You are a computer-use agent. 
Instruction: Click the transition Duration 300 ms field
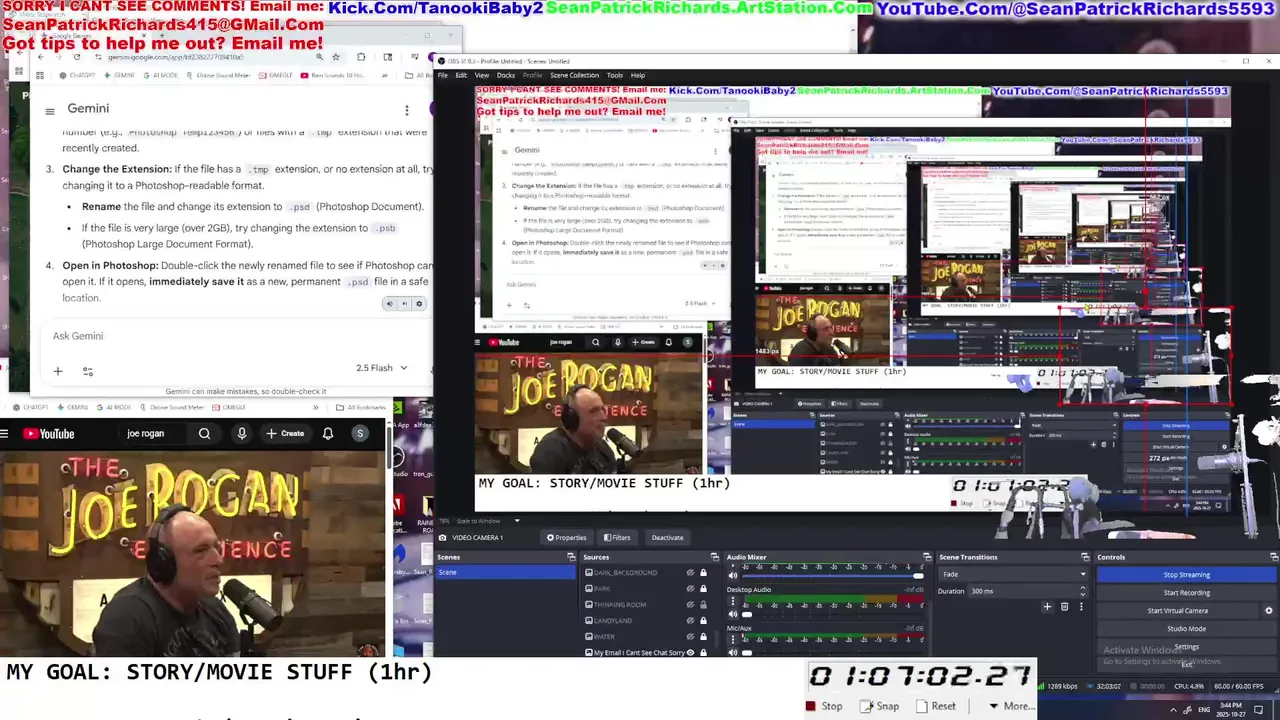1028,591
